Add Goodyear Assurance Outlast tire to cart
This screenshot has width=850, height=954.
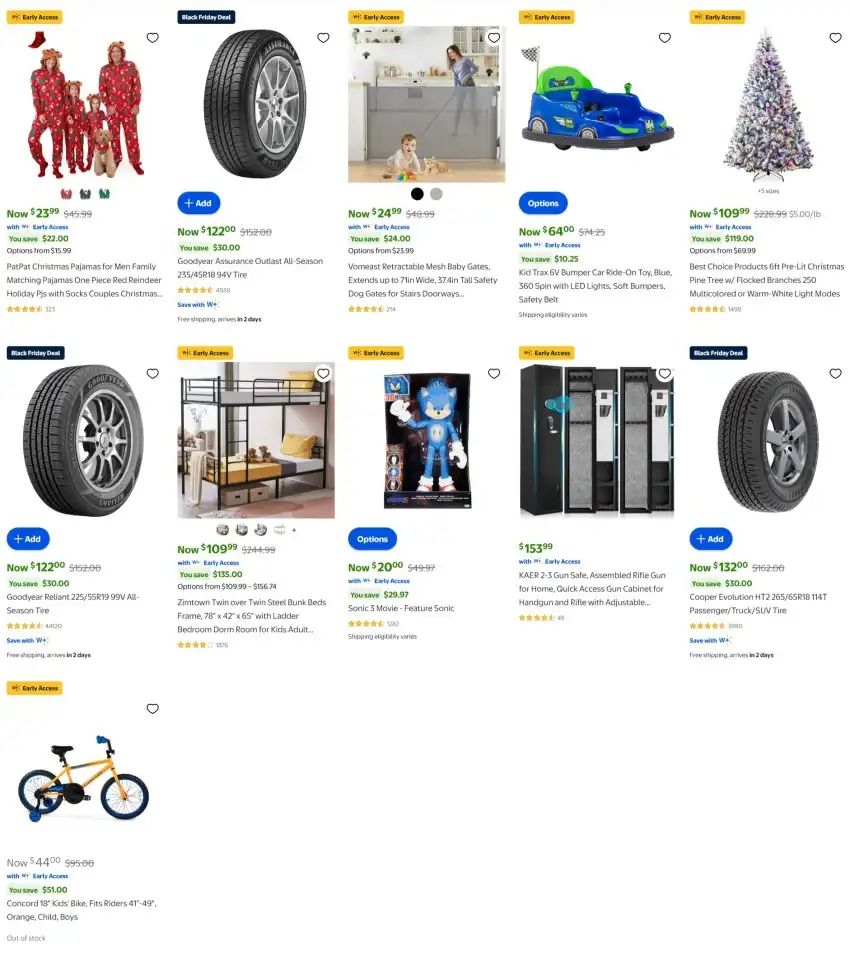tap(198, 203)
